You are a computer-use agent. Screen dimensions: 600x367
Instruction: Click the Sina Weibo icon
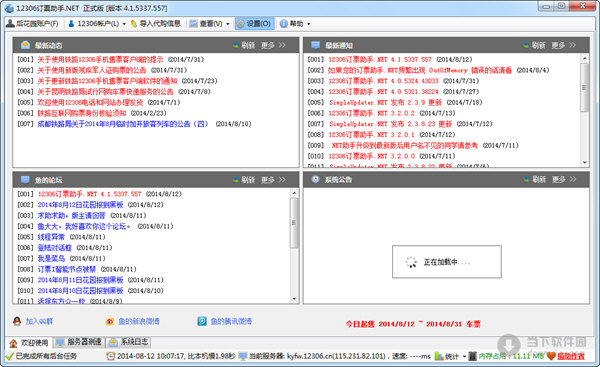coord(110,321)
